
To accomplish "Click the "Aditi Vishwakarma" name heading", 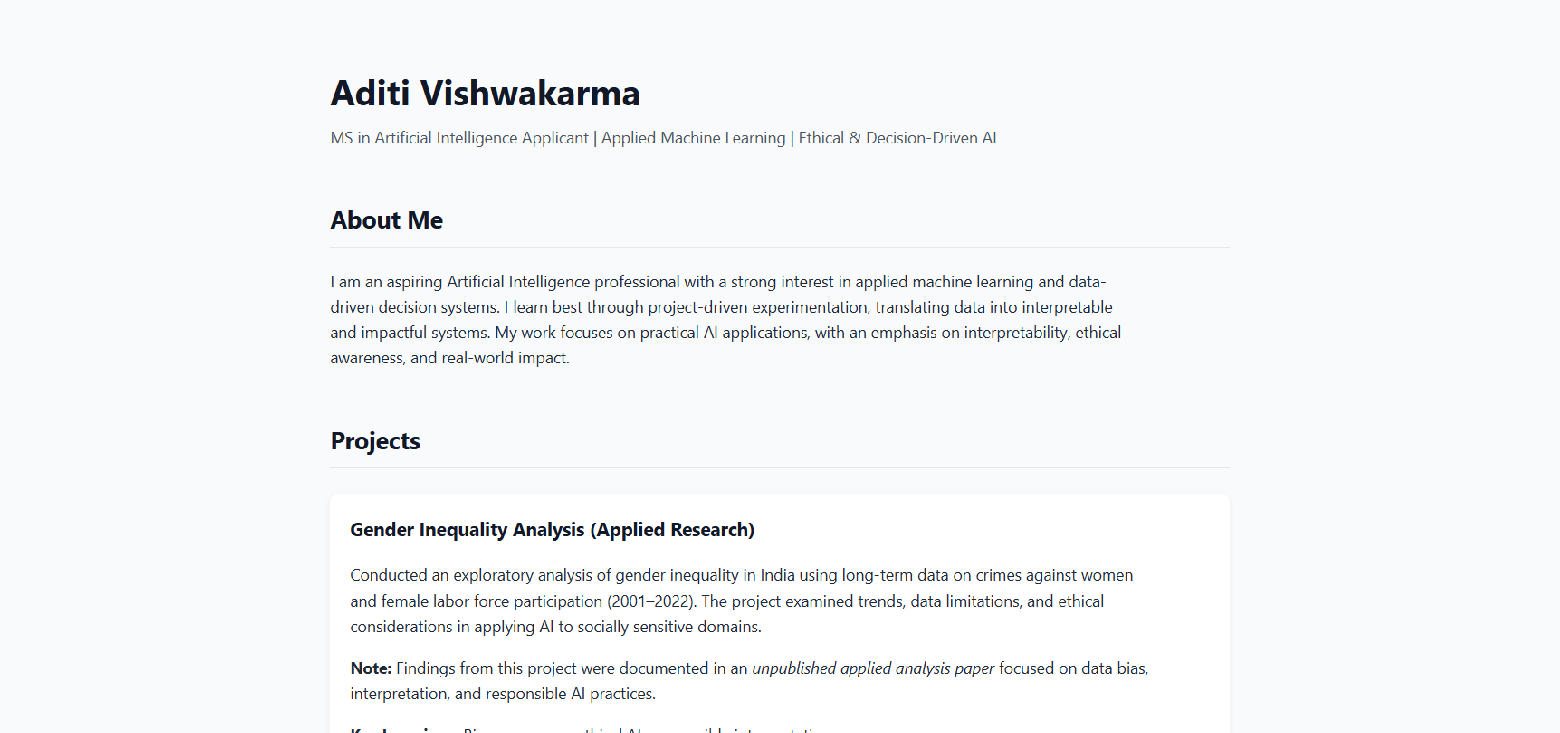I will pos(485,93).
